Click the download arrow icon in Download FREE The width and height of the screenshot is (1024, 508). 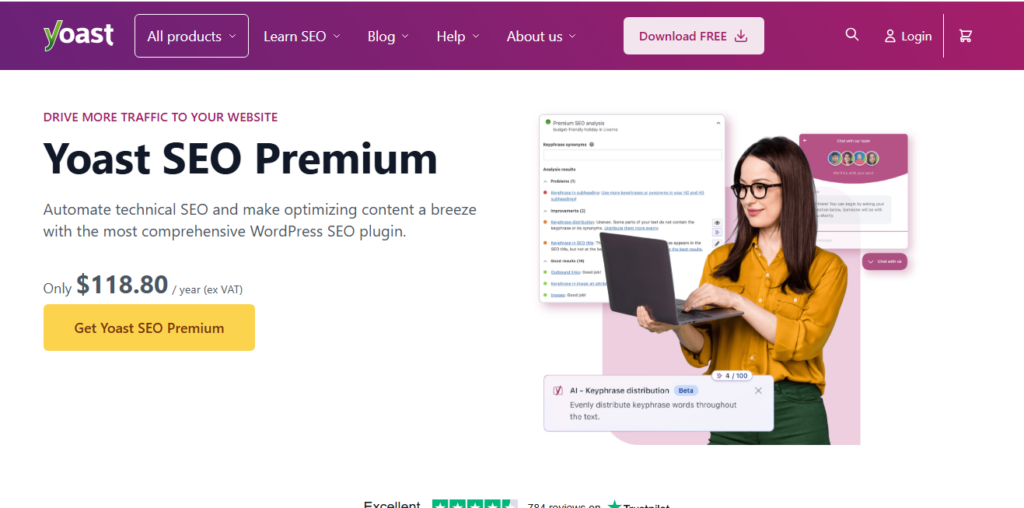point(741,36)
